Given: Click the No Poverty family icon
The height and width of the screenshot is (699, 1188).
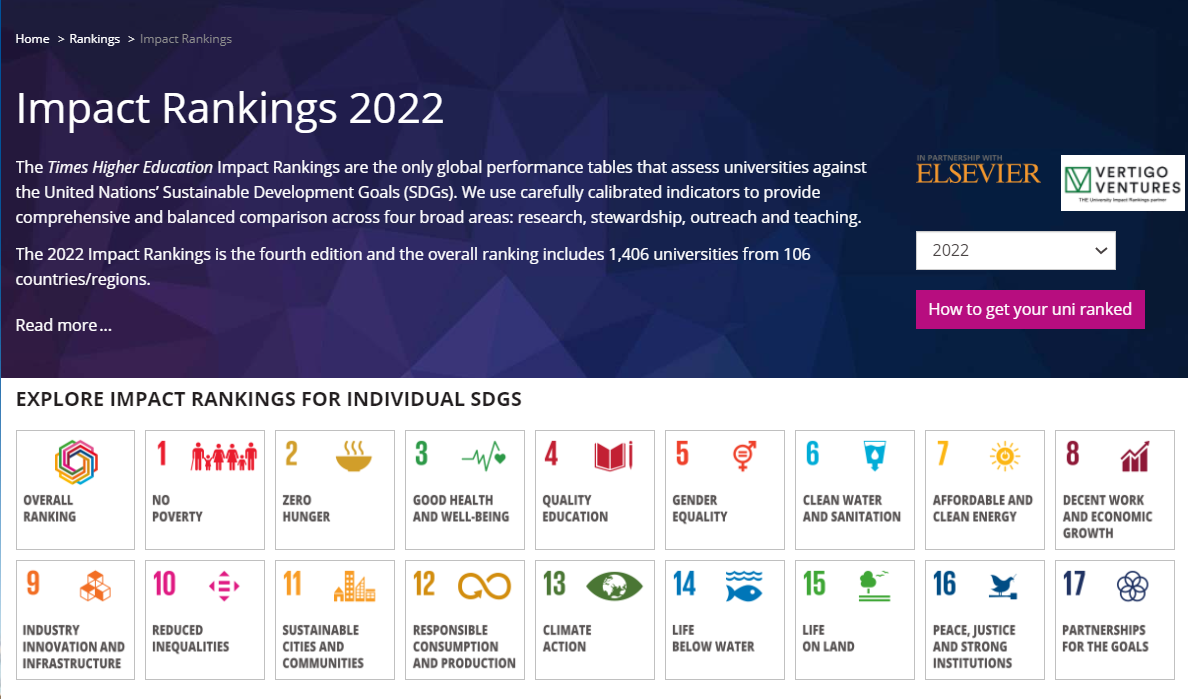Looking at the screenshot, I should (x=224, y=457).
